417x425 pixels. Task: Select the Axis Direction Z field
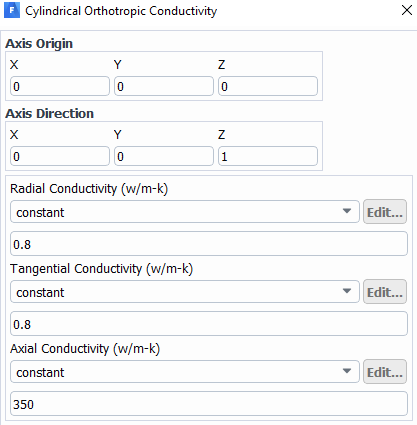point(268,156)
